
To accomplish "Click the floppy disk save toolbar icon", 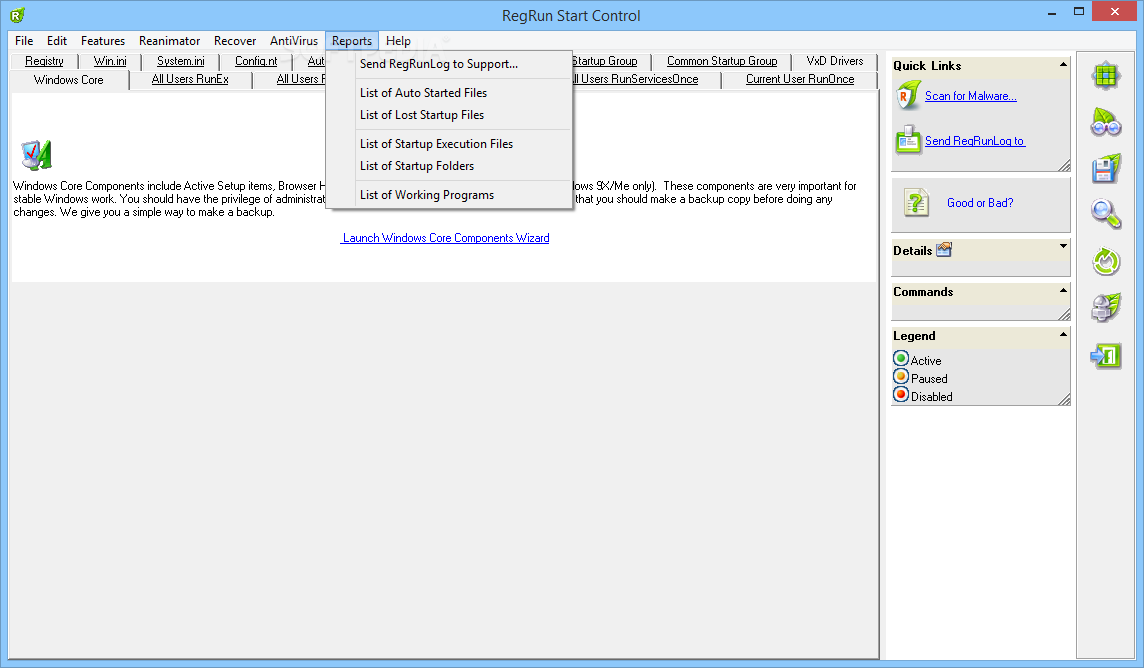I will 1106,168.
